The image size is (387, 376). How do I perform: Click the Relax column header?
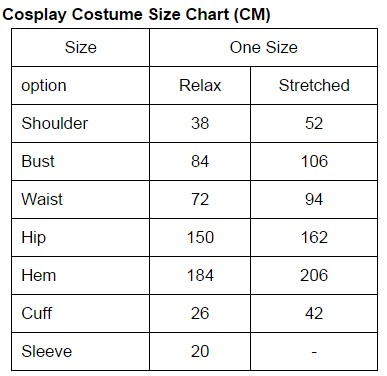[200, 85]
